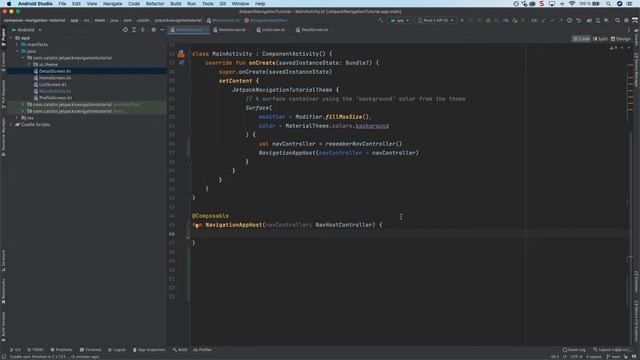Run the app with green play button

coord(462,20)
